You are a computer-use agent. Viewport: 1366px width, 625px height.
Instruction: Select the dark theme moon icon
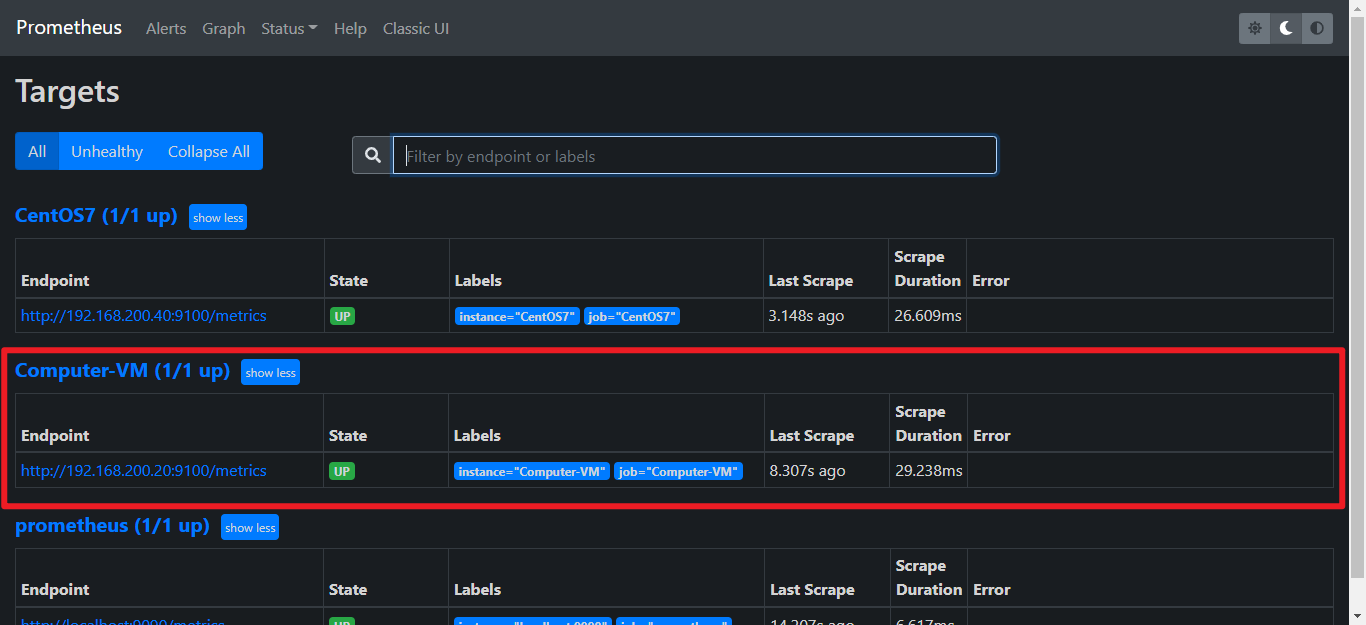[x=1286, y=28]
